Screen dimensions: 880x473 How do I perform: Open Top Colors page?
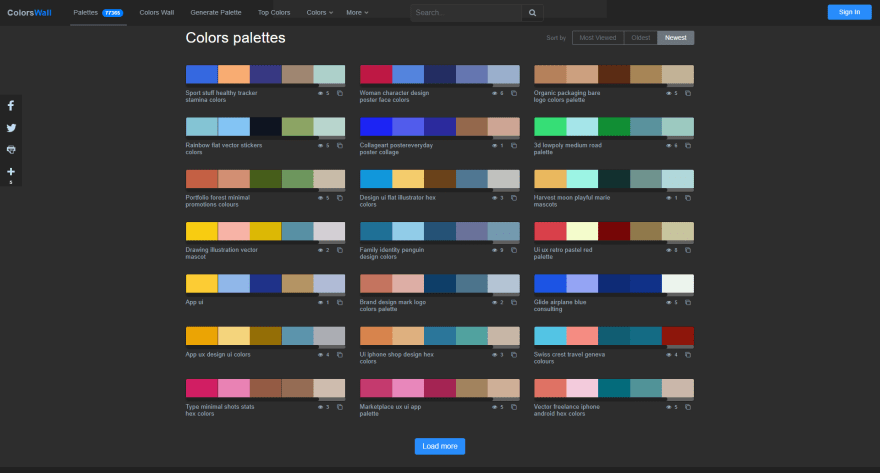tap(274, 12)
